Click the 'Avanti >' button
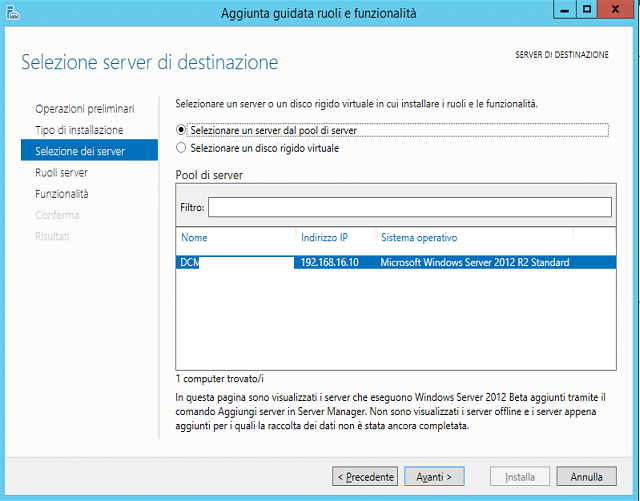The height and width of the screenshot is (501, 640). click(434, 477)
